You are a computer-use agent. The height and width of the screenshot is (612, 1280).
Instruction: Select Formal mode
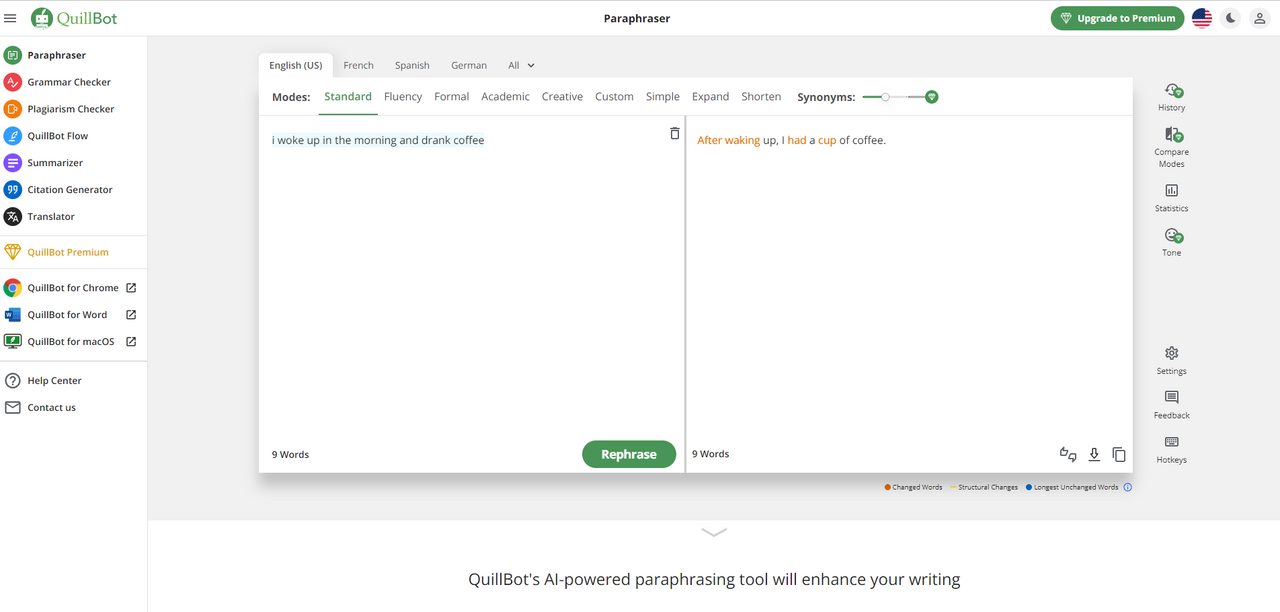point(451,97)
